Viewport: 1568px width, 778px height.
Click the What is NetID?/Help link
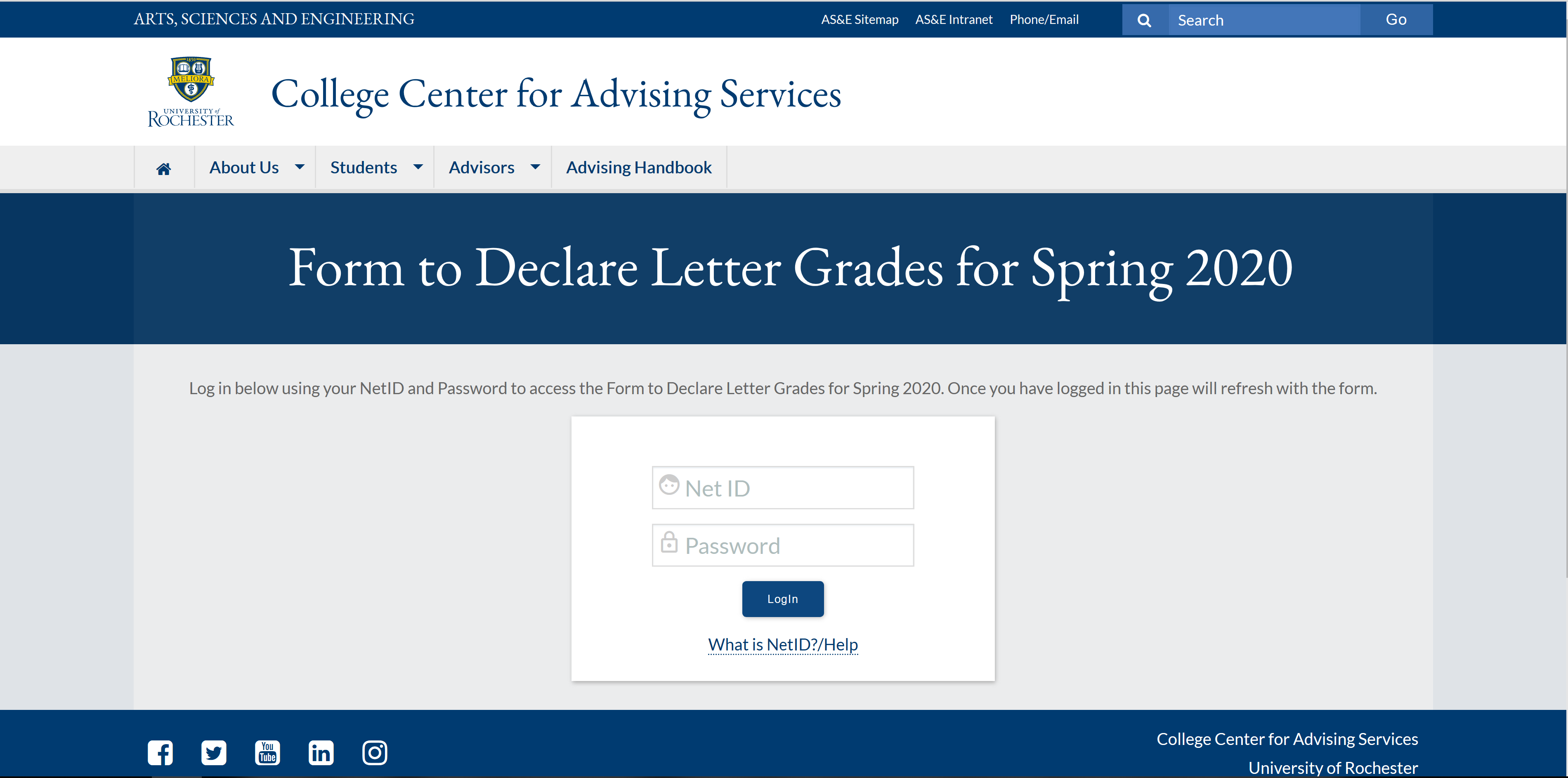783,644
